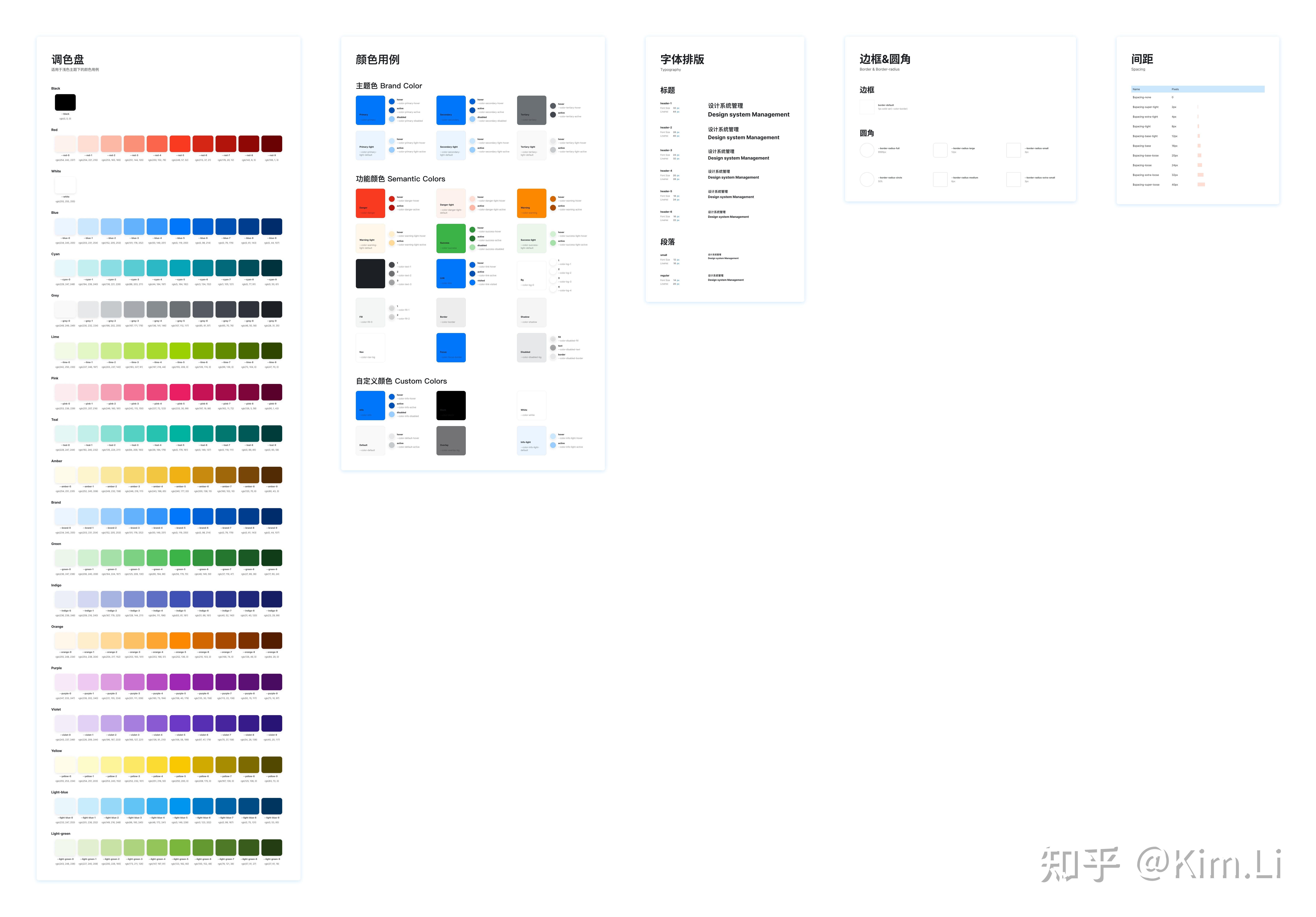
Task: Click the --color-info-active dot
Action: click(x=392, y=406)
